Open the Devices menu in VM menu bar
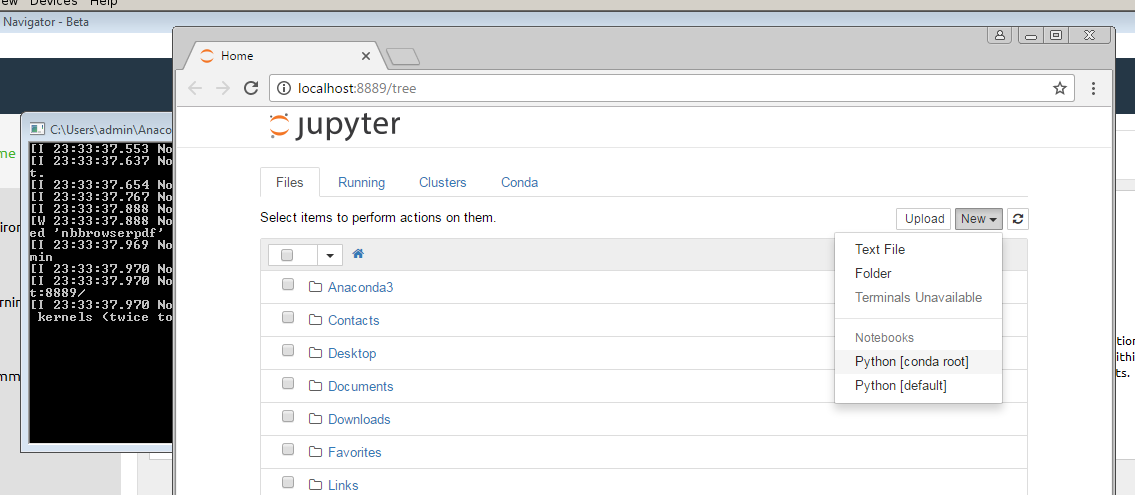The width and height of the screenshot is (1135, 495). [x=54, y=3]
